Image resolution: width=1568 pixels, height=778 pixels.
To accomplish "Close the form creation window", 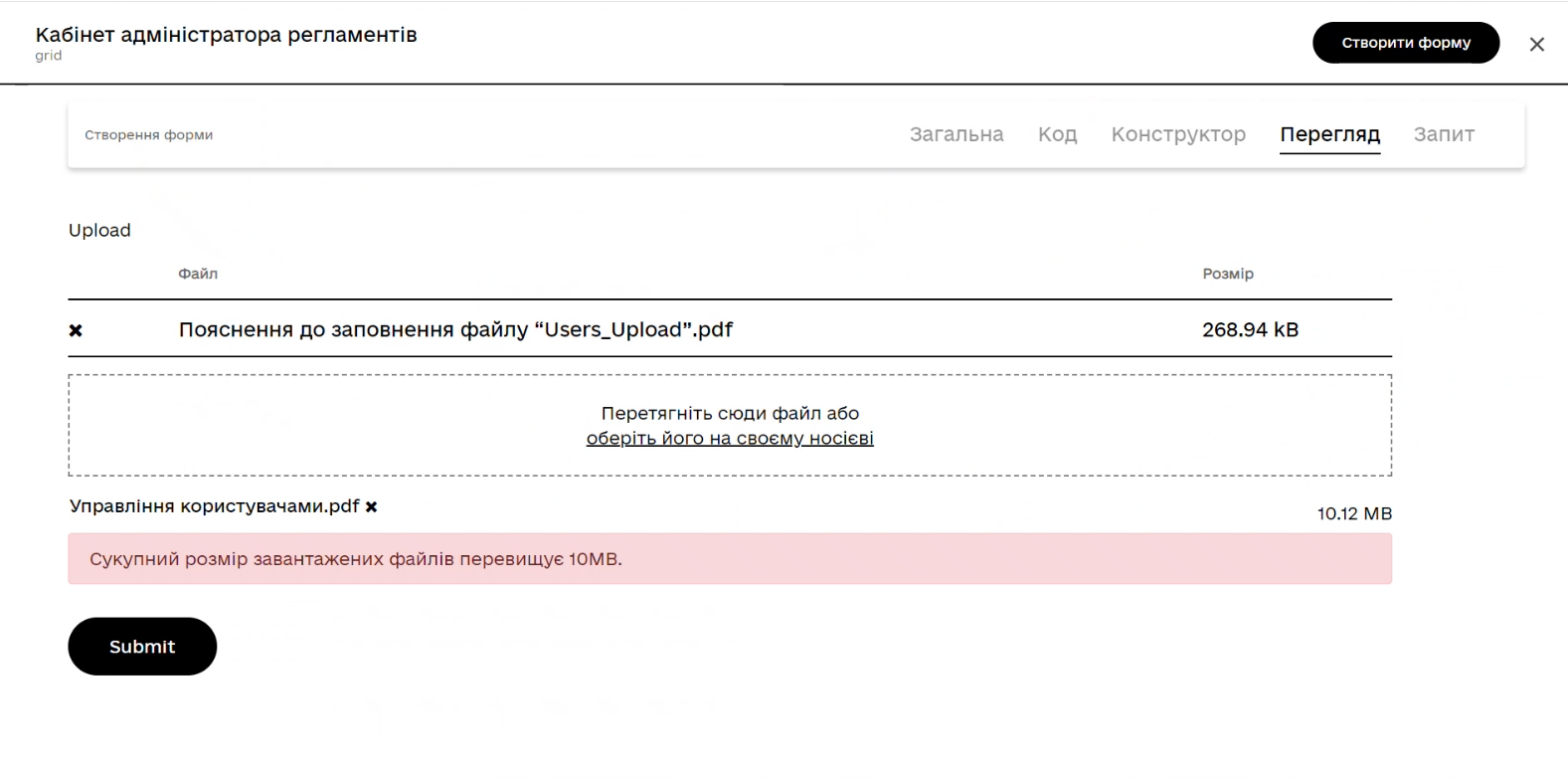I will click(1536, 44).
